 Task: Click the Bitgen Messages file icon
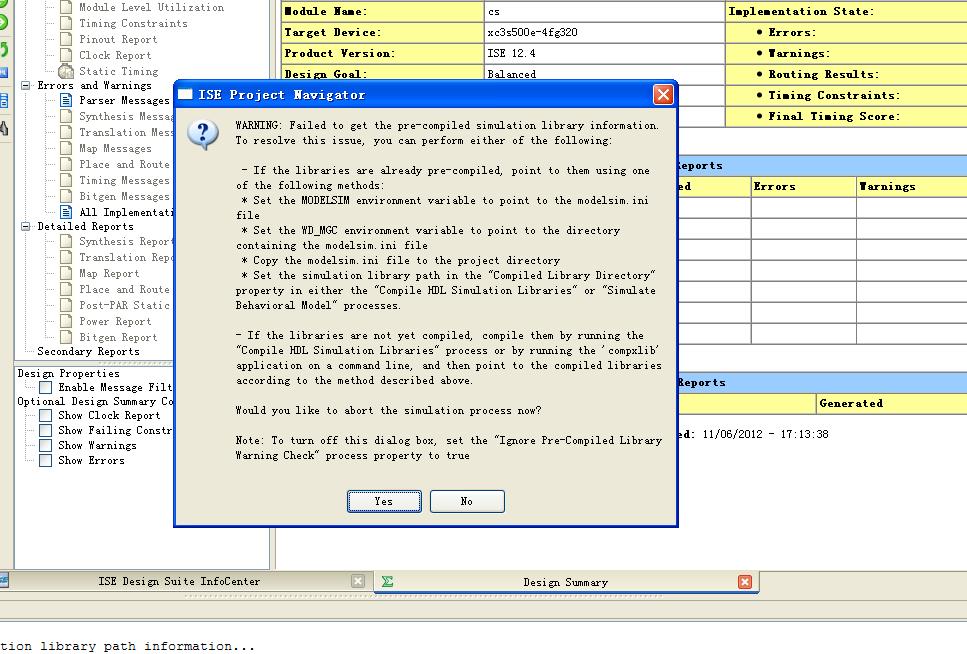66,196
